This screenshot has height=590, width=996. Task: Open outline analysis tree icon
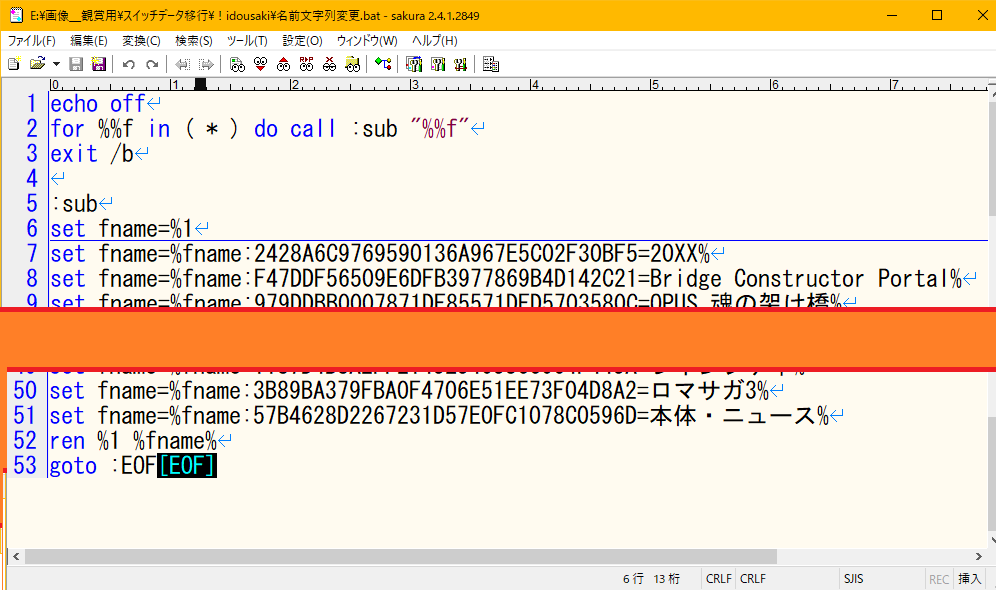pyautogui.click(x=383, y=64)
